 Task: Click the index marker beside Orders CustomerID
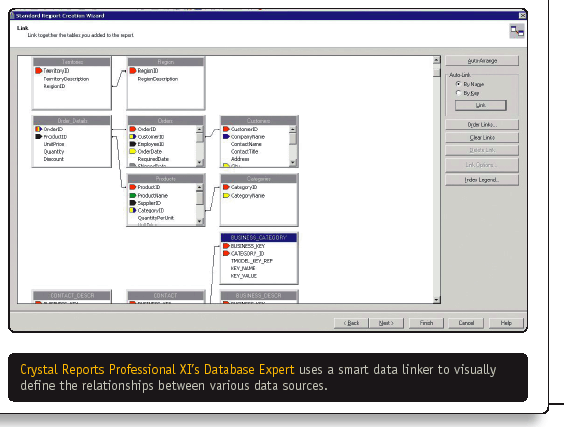tap(133, 136)
